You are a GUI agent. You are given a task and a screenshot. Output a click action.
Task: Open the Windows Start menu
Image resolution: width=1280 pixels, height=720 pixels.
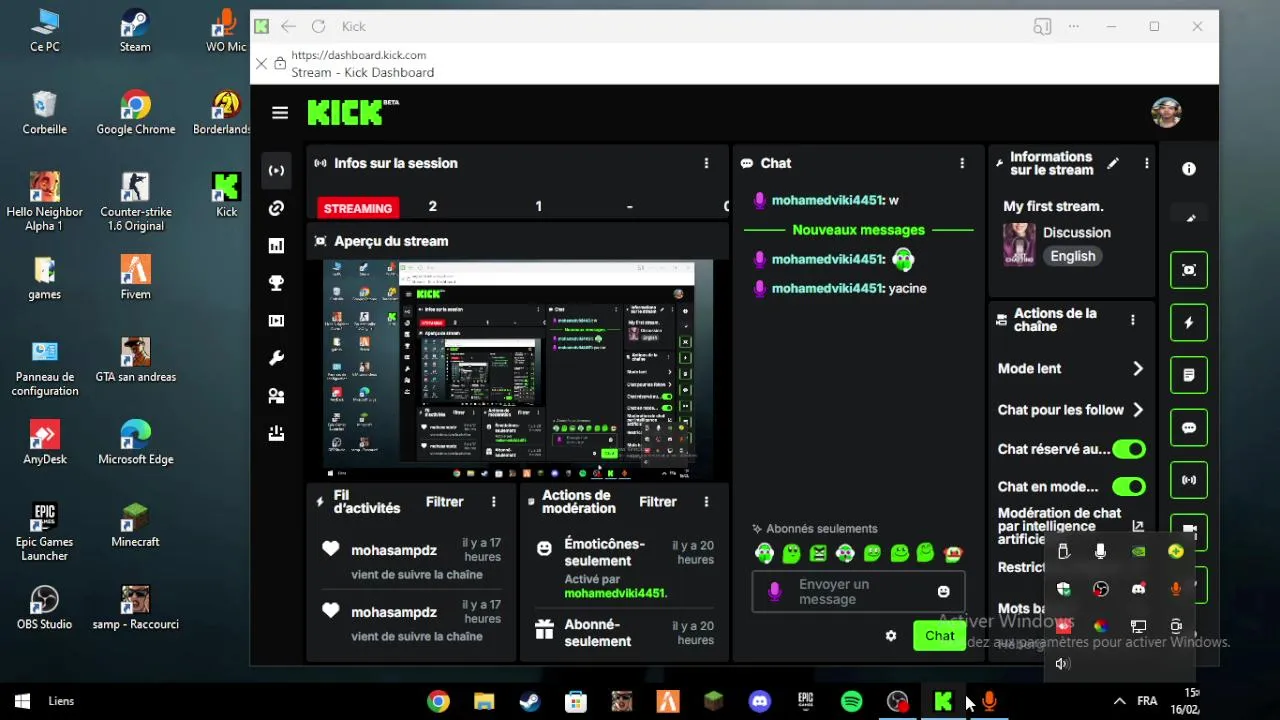(22, 701)
